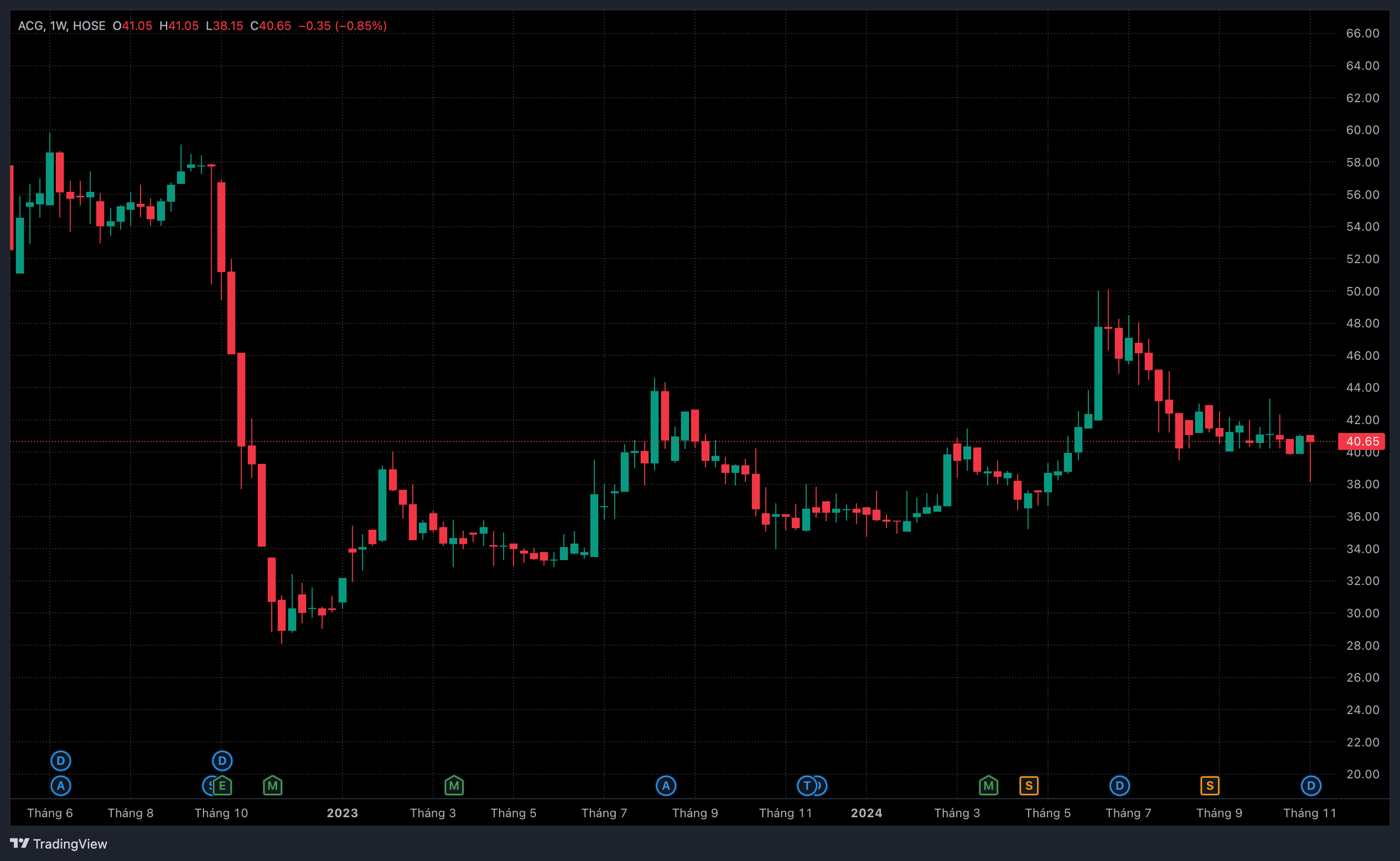Screen dimensions: 1400x861
Task: Click the change value −0.35 (−0.85%)
Action: (x=342, y=26)
